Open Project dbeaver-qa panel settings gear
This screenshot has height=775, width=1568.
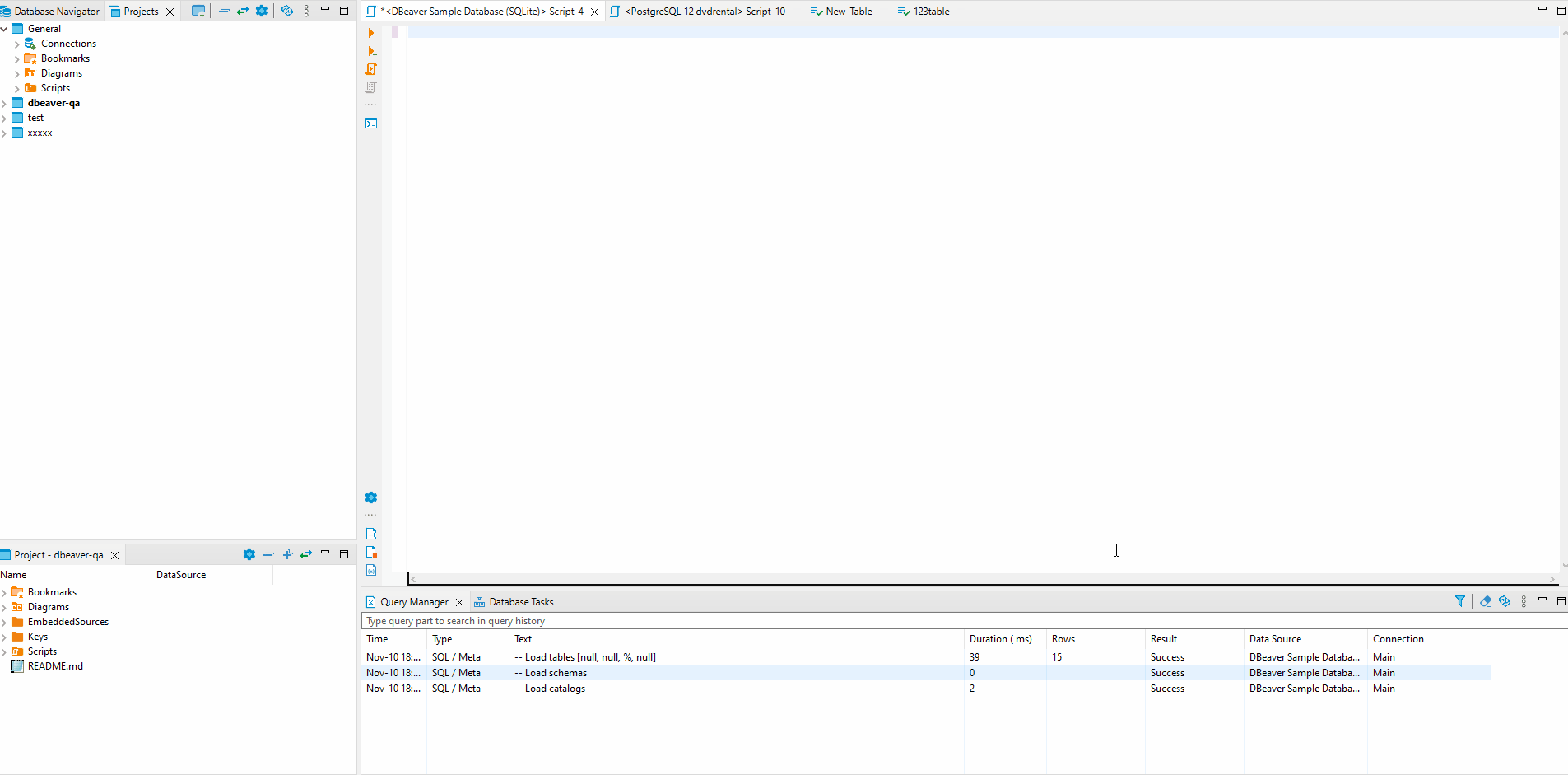249,554
